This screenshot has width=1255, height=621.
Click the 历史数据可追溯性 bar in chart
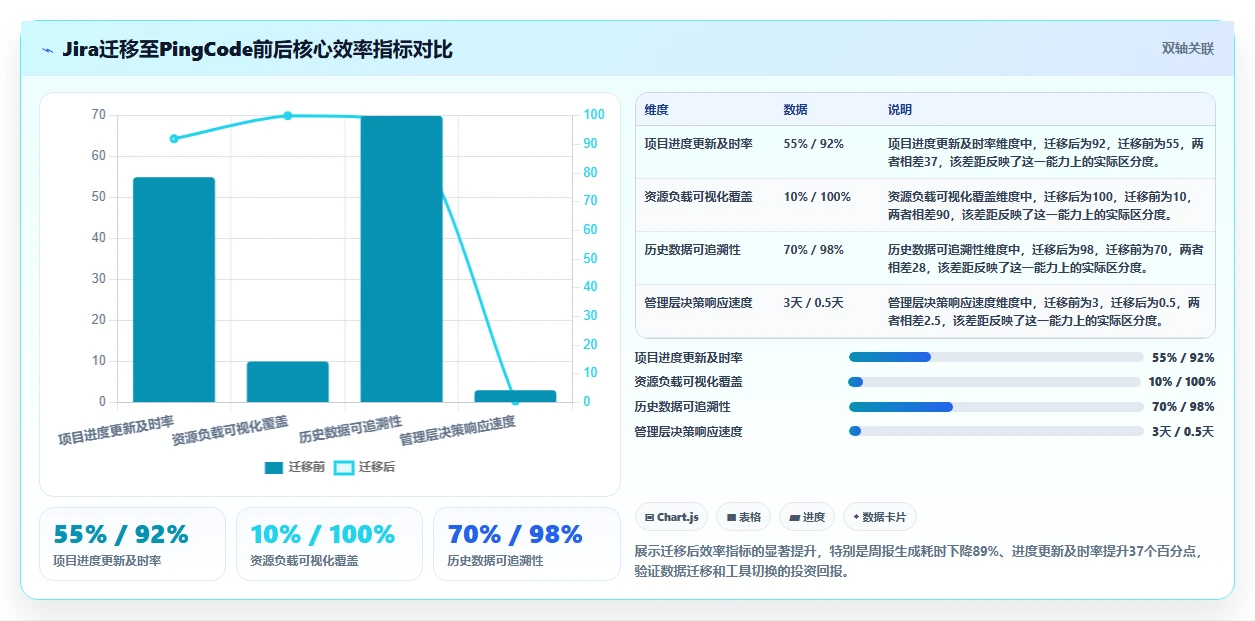[401, 259]
